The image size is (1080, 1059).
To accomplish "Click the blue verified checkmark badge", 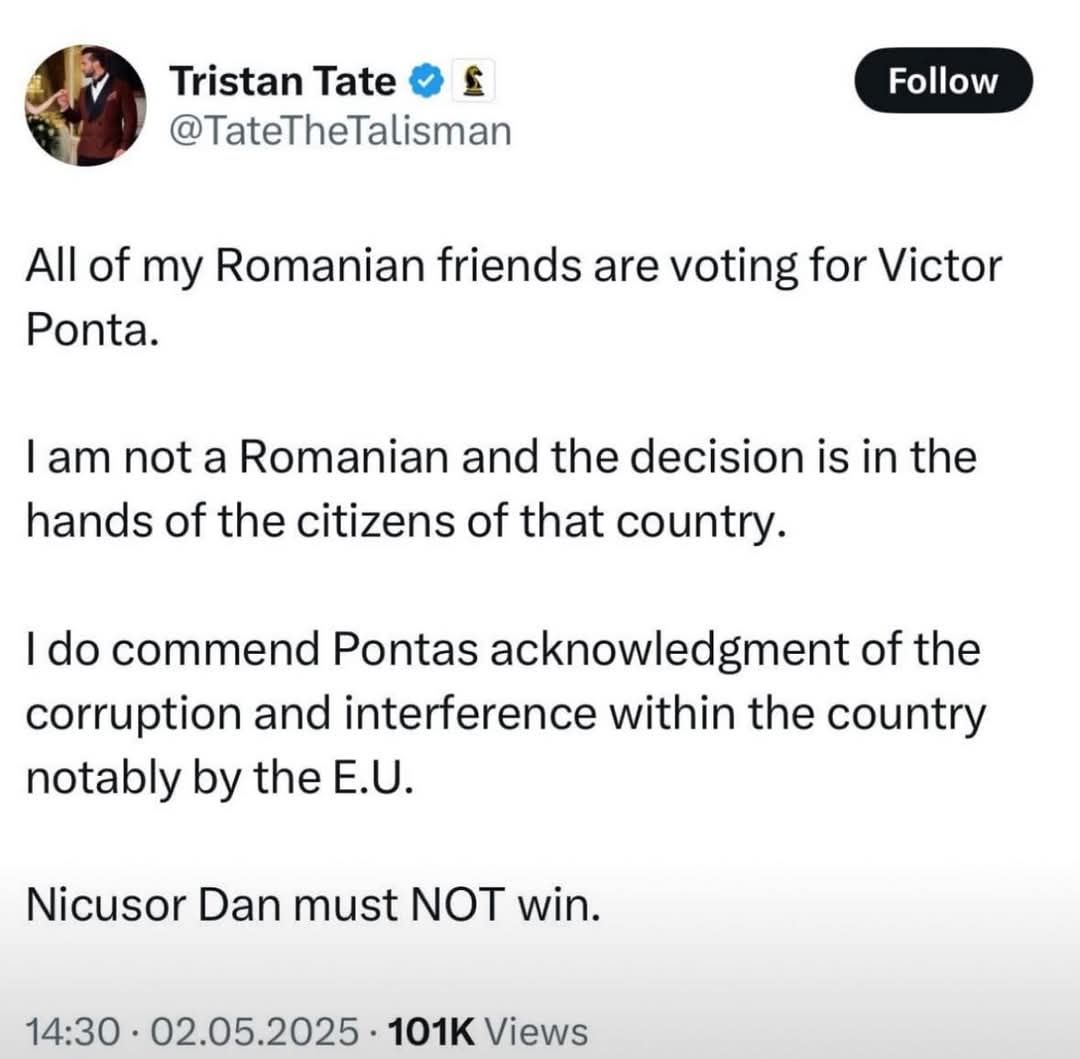I will point(426,81).
